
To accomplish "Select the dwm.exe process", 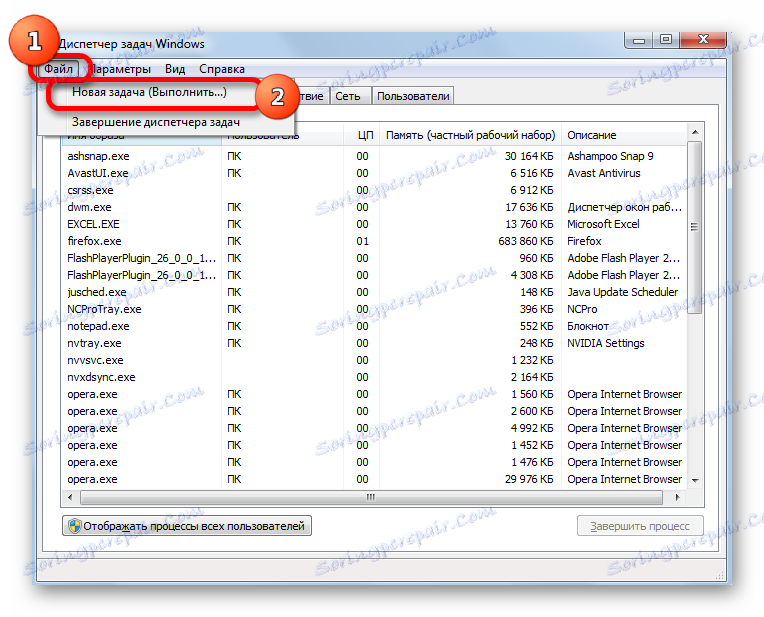I will coord(374,207).
